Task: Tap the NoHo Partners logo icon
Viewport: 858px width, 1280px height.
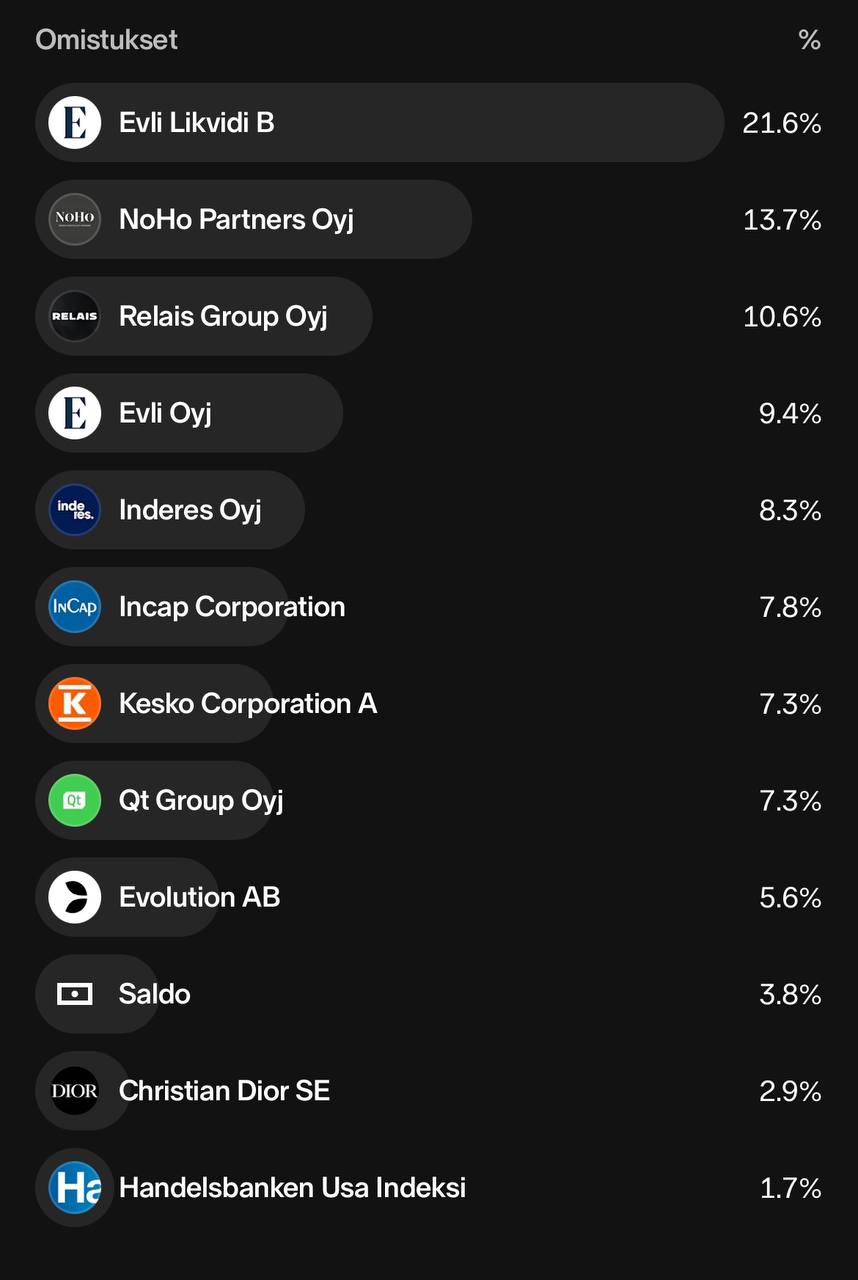Action: click(75, 219)
